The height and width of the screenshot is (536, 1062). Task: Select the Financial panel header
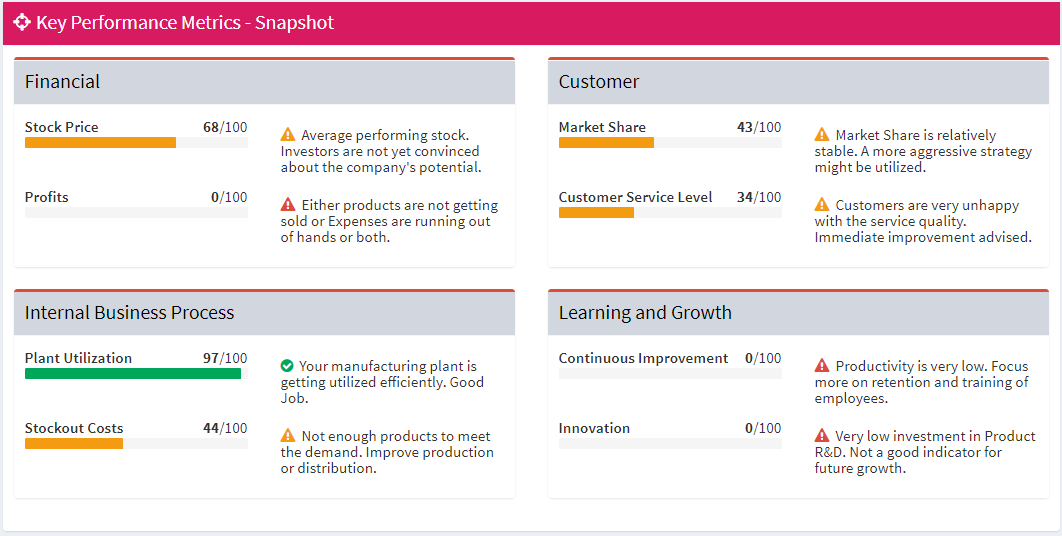pyautogui.click(x=264, y=82)
